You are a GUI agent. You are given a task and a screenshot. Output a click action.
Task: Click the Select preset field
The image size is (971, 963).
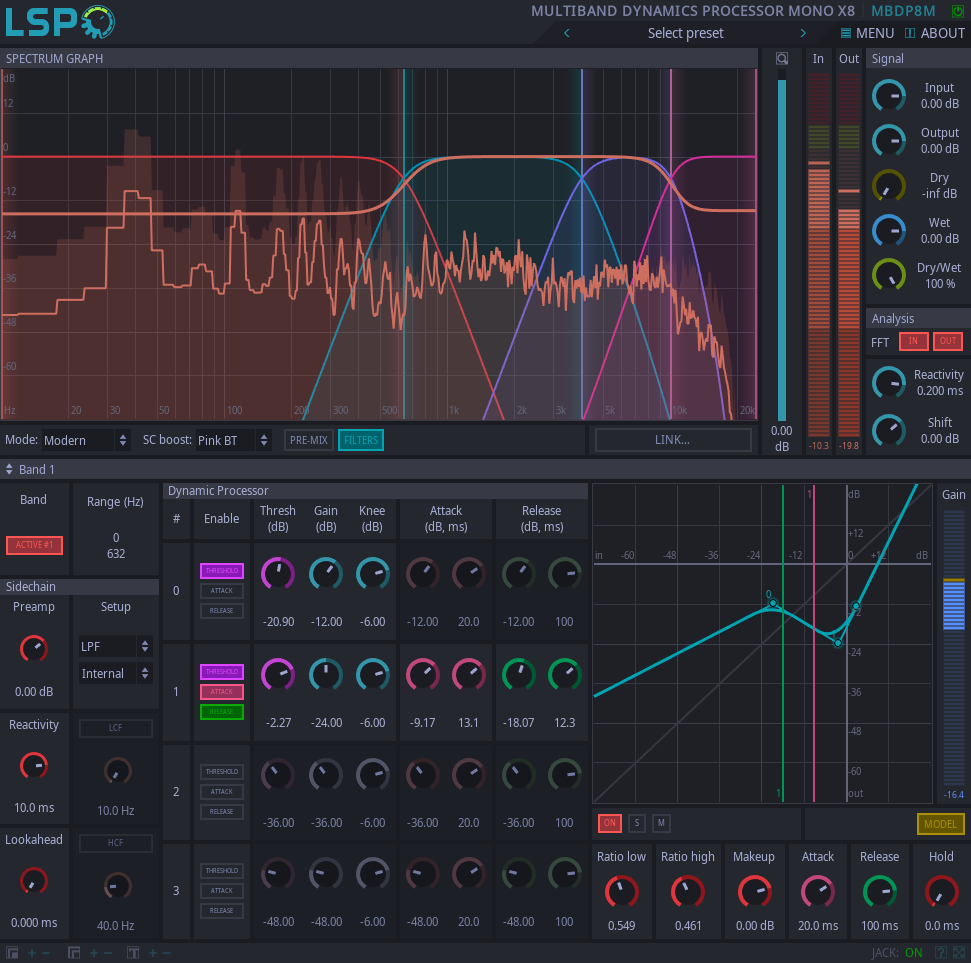(685, 33)
